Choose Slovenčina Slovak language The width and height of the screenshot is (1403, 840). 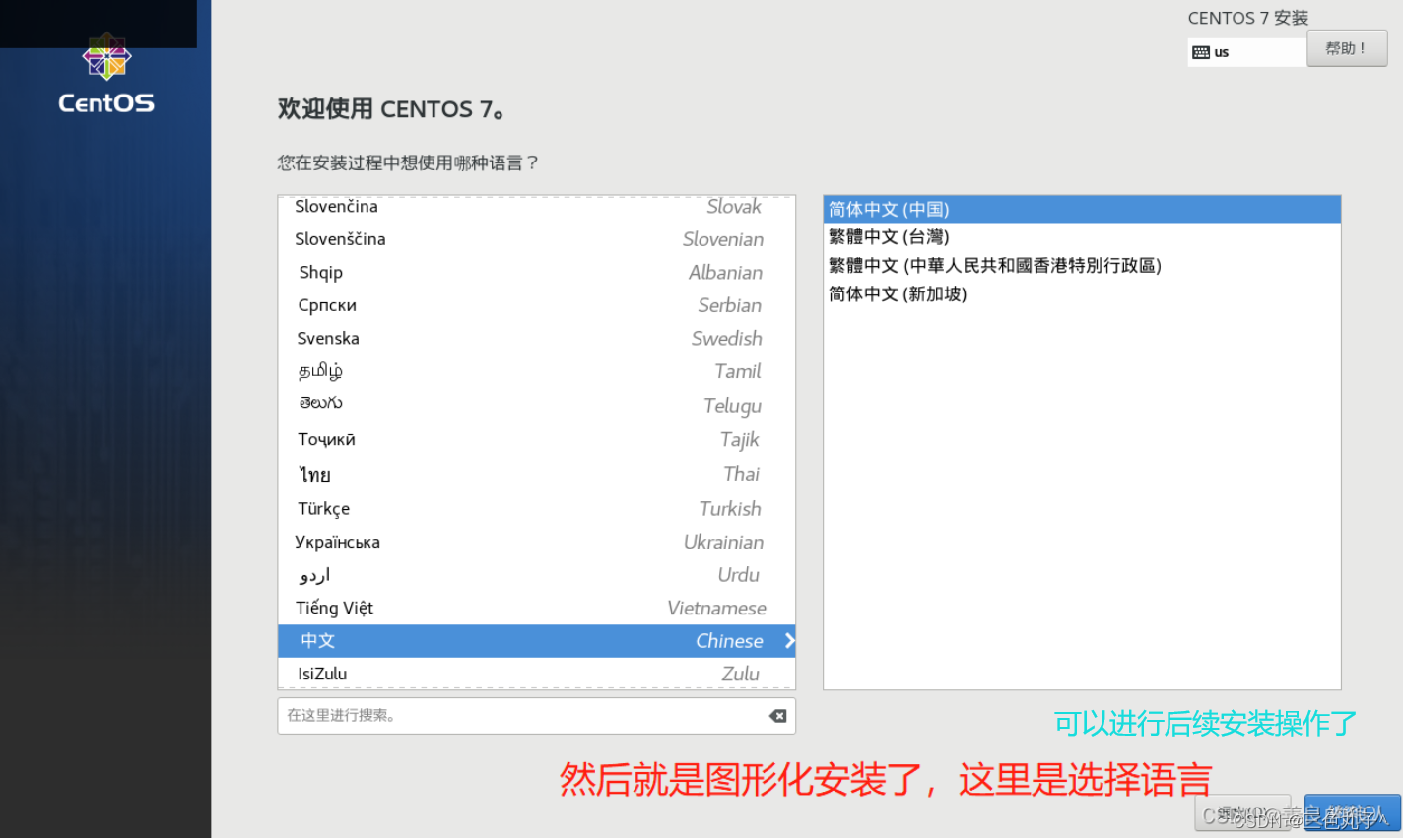[x=536, y=207]
